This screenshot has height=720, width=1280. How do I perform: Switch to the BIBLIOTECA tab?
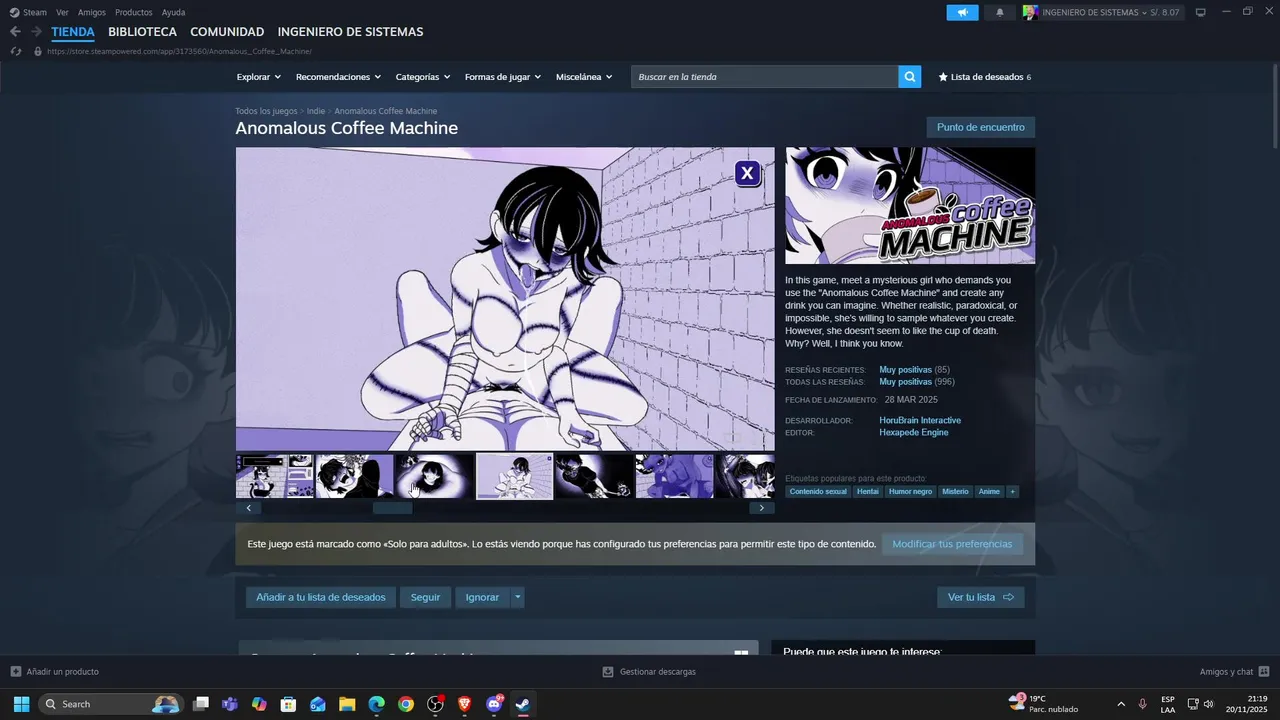point(142,32)
